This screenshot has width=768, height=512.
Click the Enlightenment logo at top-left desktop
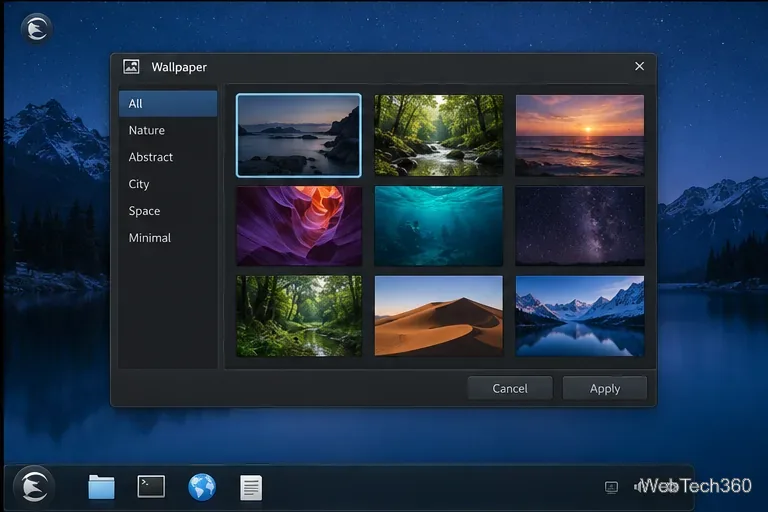point(37,28)
